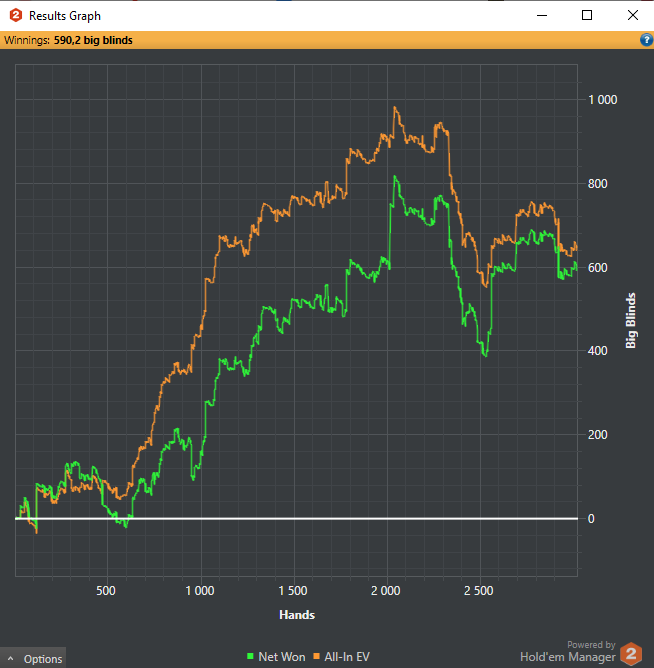Image resolution: width=654 pixels, height=668 pixels.
Task: Click the All-In EV legend label
Action: 347,657
